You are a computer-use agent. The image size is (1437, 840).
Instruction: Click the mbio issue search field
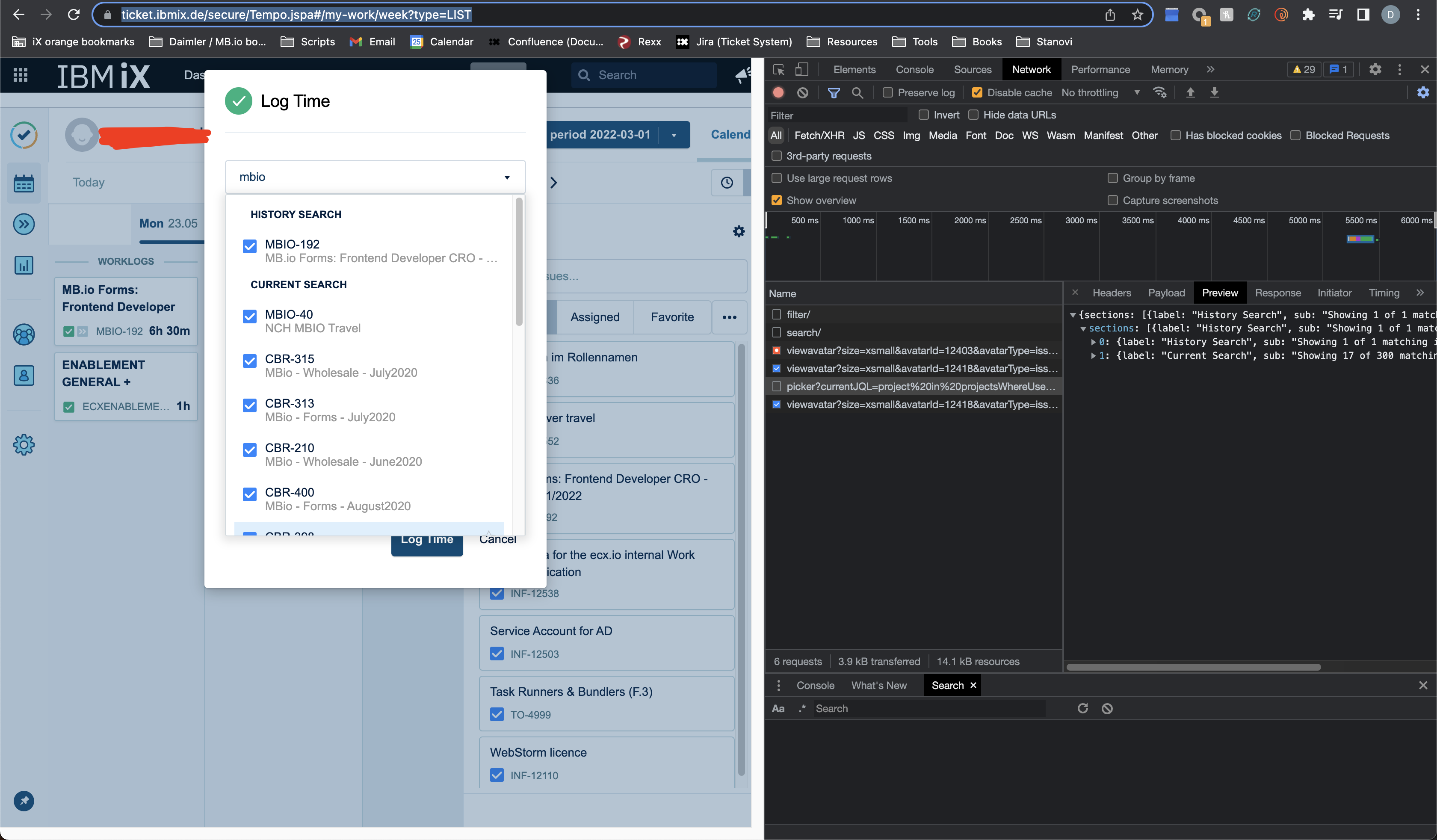click(x=375, y=177)
